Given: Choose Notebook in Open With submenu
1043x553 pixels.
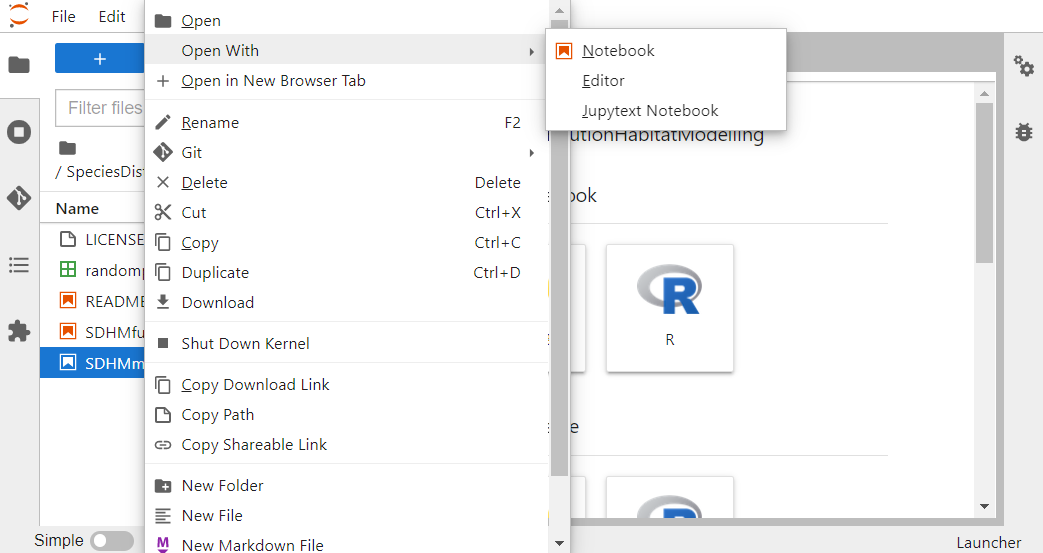Looking at the screenshot, I should [618, 51].
